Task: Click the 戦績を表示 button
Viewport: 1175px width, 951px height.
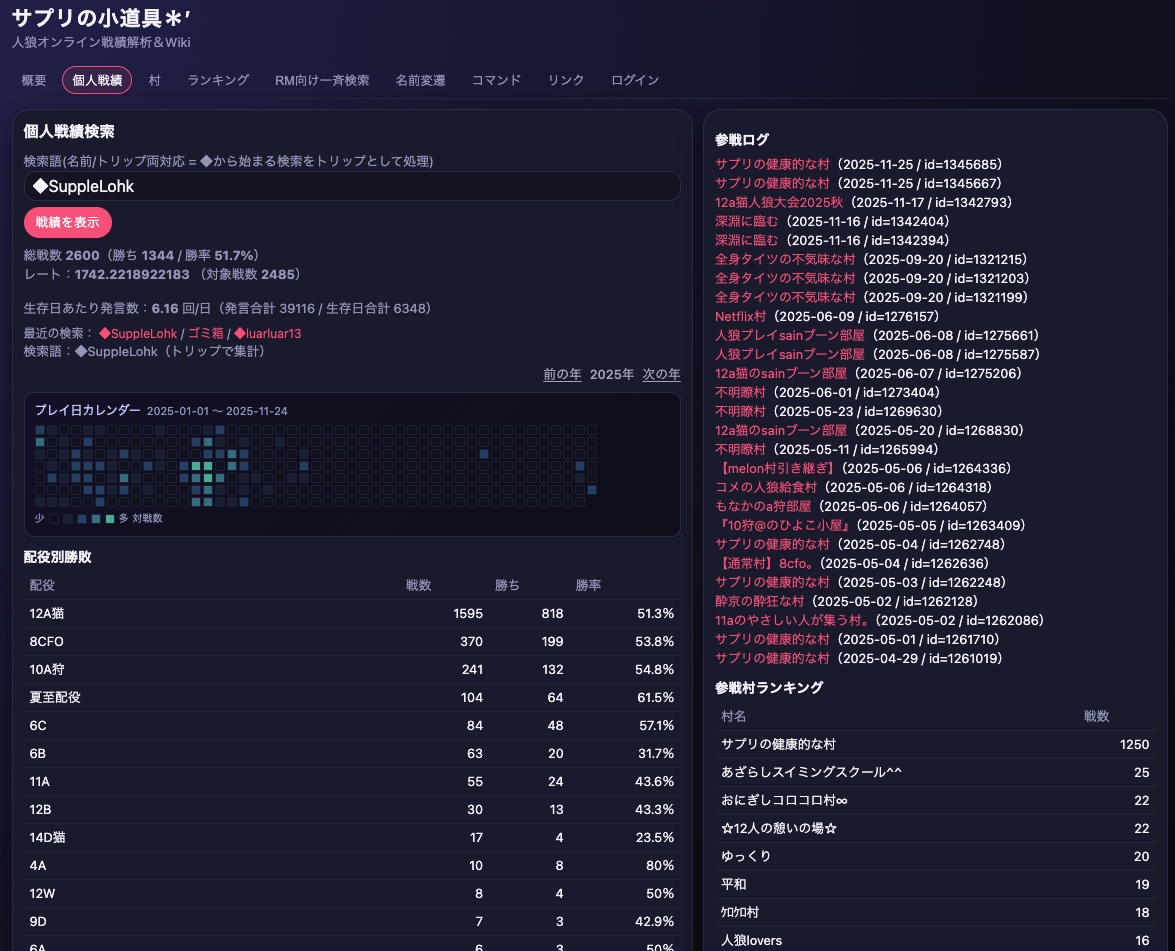Action: tap(67, 222)
